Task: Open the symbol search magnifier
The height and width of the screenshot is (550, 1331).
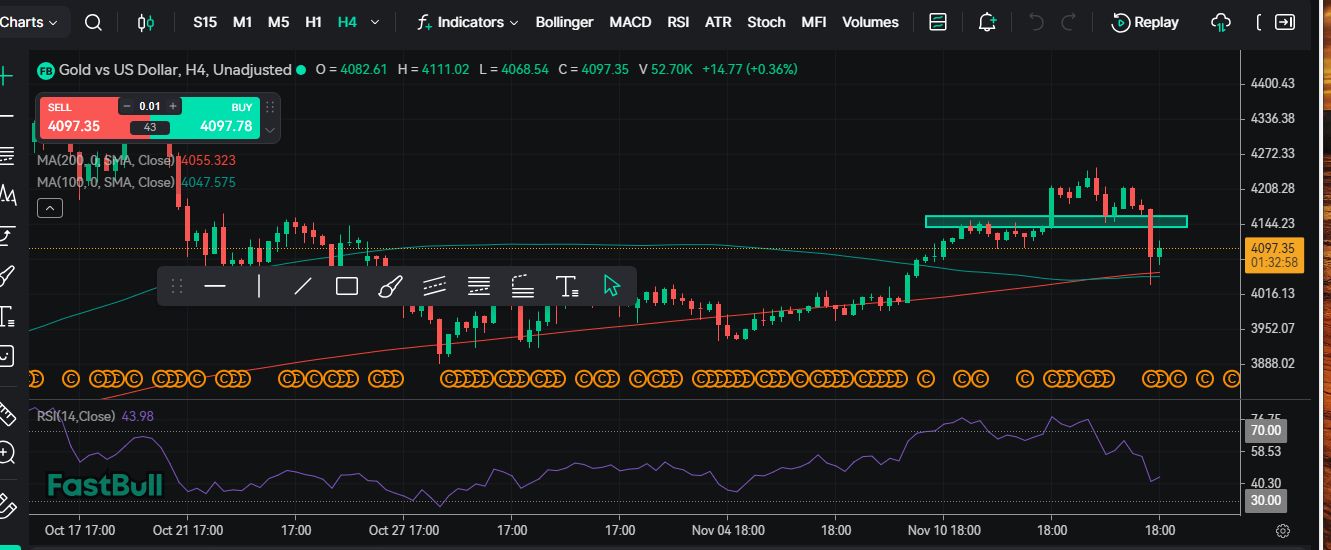Action: (93, 22)
